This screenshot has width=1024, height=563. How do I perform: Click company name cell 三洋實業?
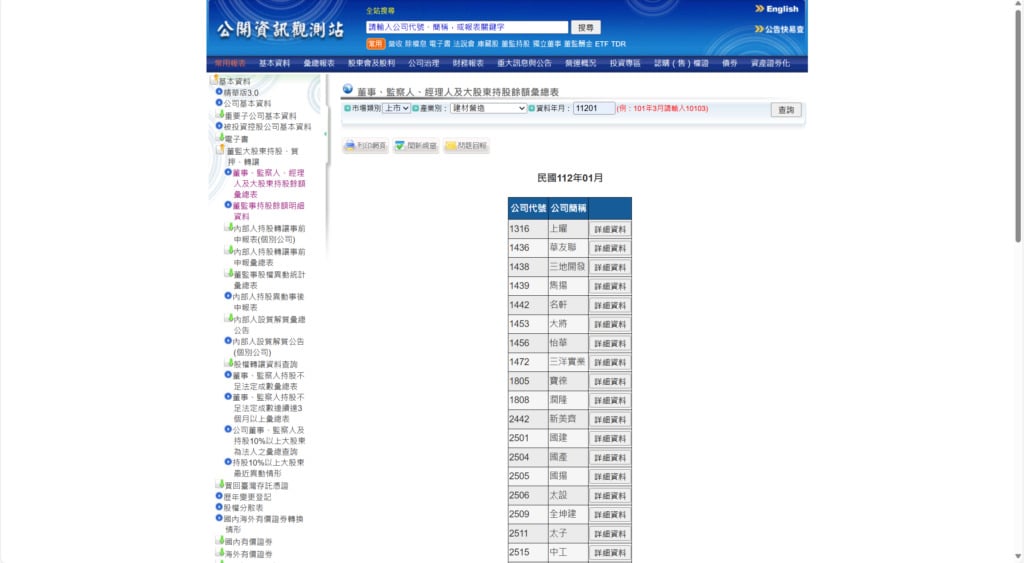[568, 361]
